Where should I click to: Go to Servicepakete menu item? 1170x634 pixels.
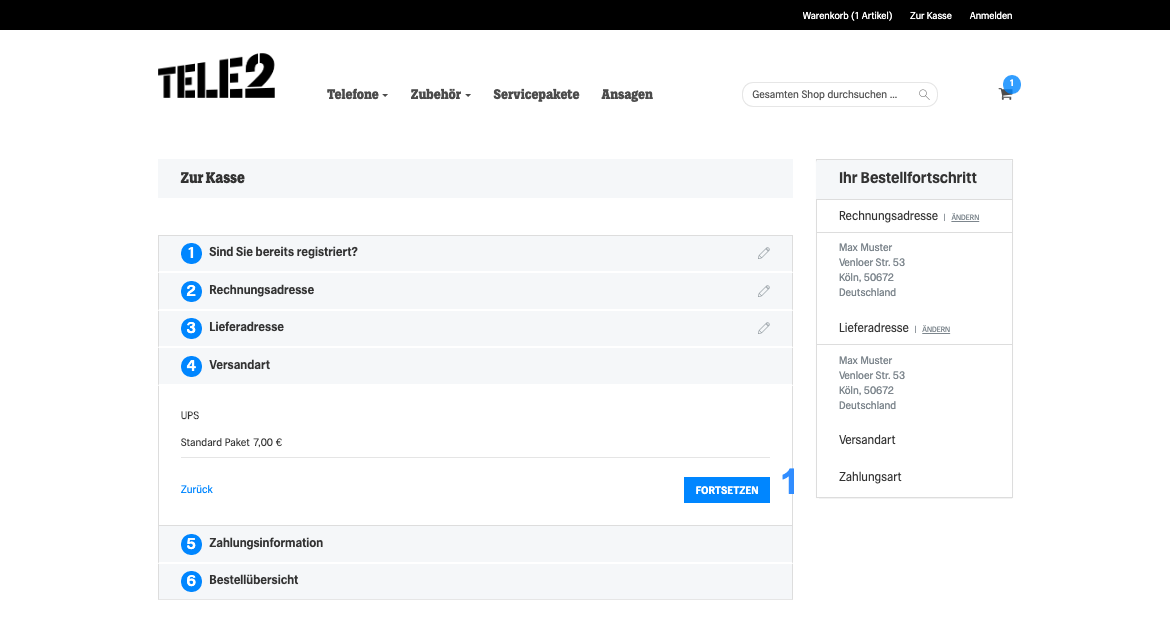[536, 95]
